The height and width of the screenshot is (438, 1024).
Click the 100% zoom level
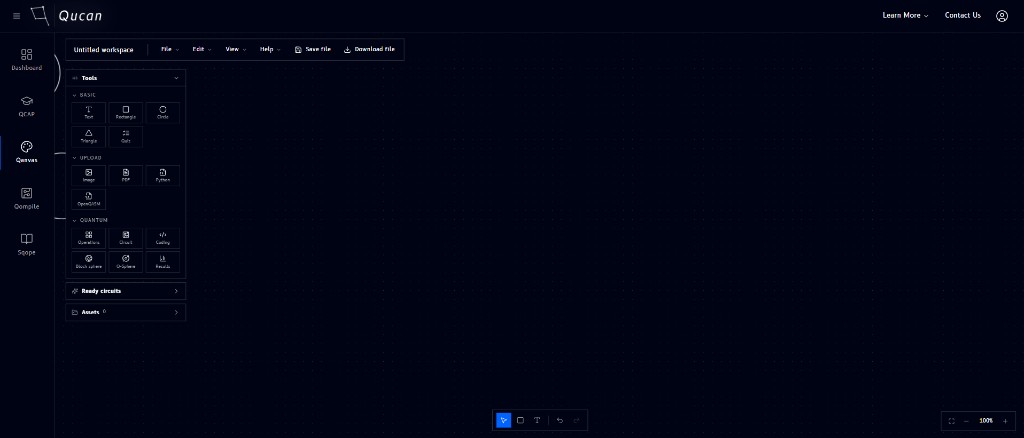986,421
